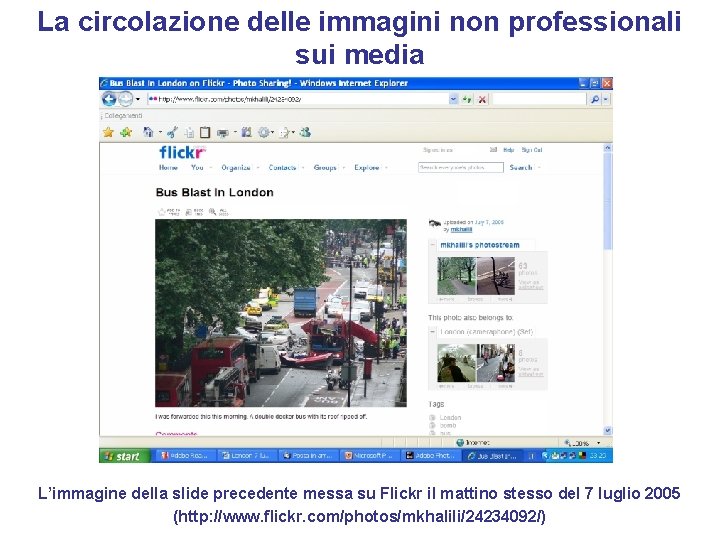This screenshot has width=720, height=540.
Task: Open the Contacts menu on Flickr
Action: [282, 168]
